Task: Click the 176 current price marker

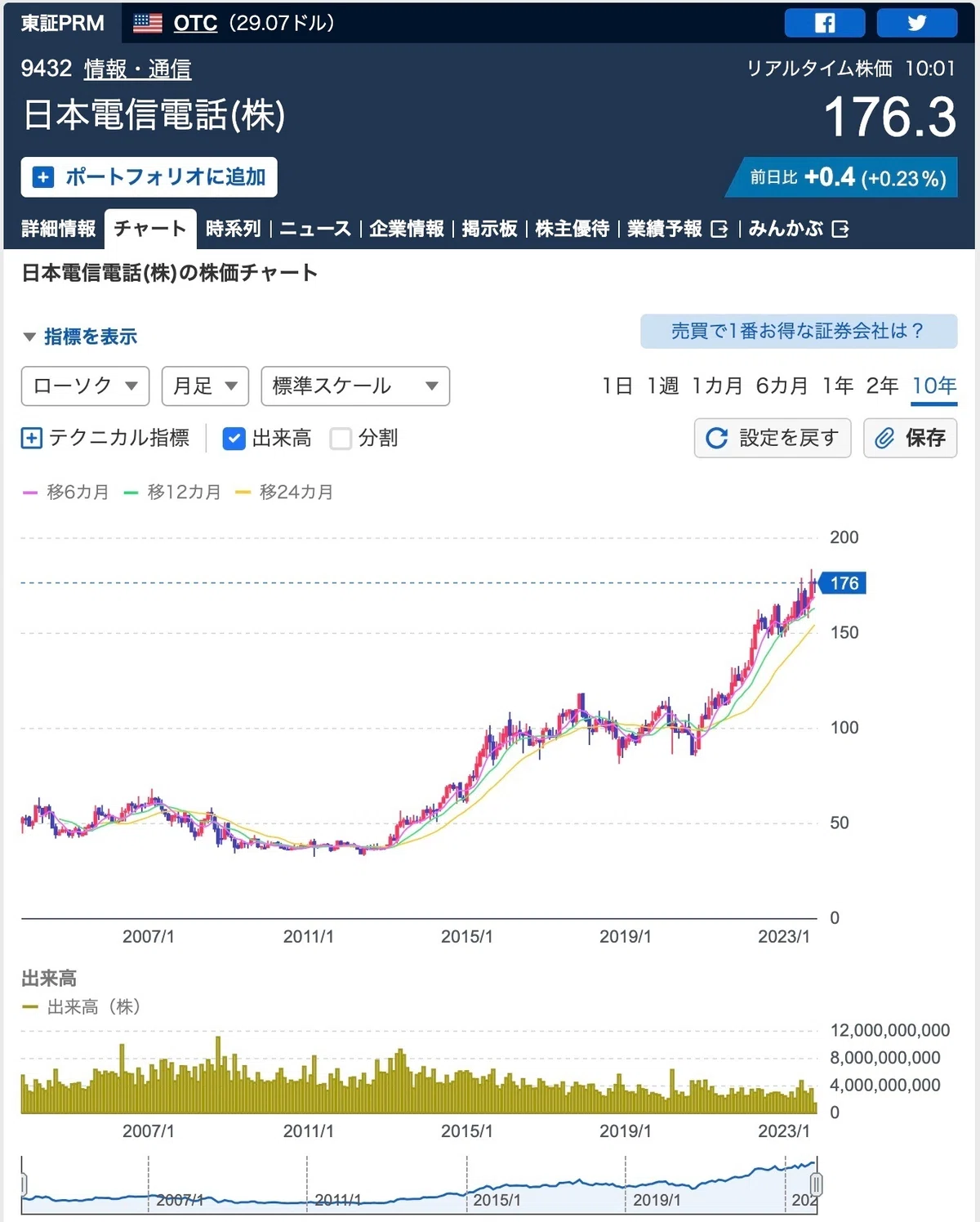Action: 843,583
